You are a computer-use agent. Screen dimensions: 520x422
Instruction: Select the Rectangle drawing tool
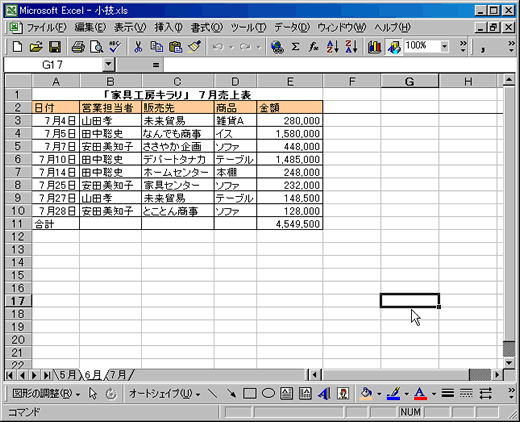[x=250, y=394]
